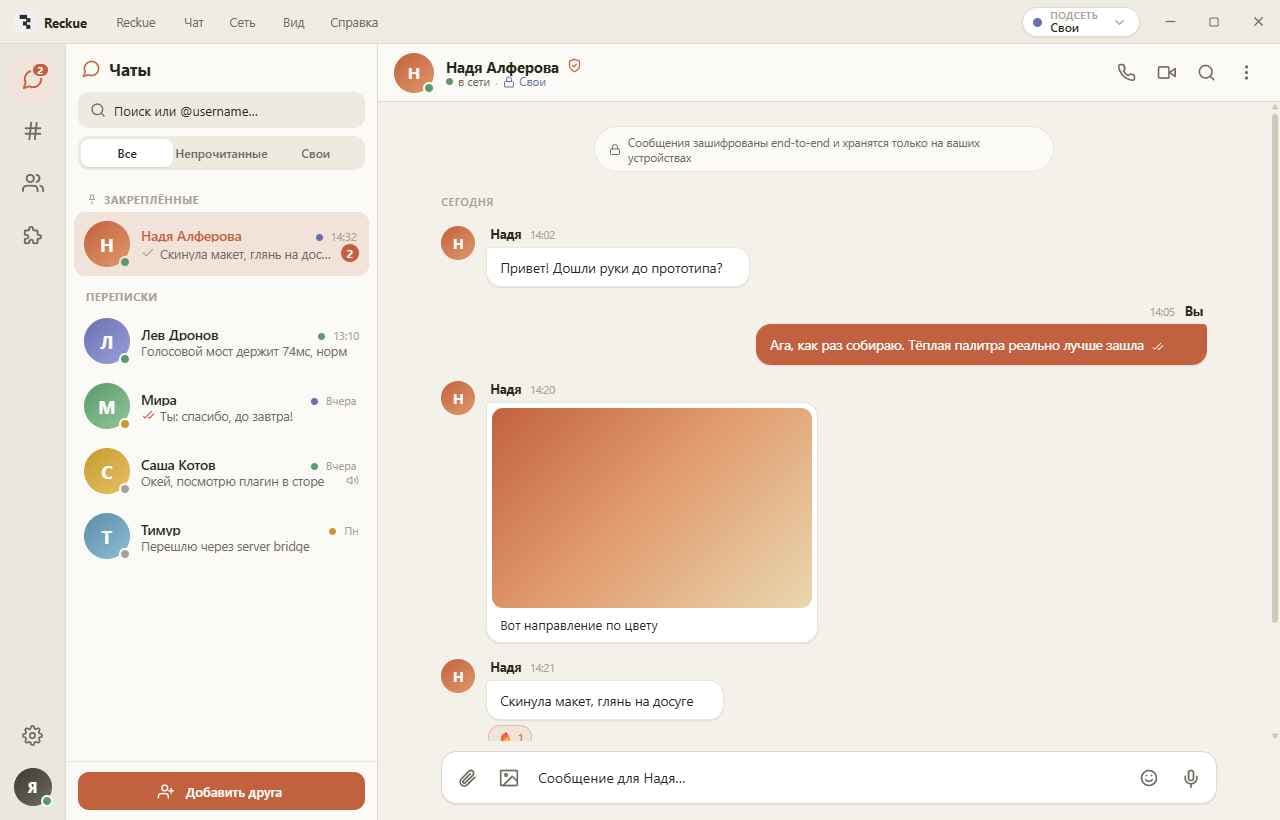Open the channels hashtag section
The width and height of the screenshot is (1280, 820).
[33, 131]
